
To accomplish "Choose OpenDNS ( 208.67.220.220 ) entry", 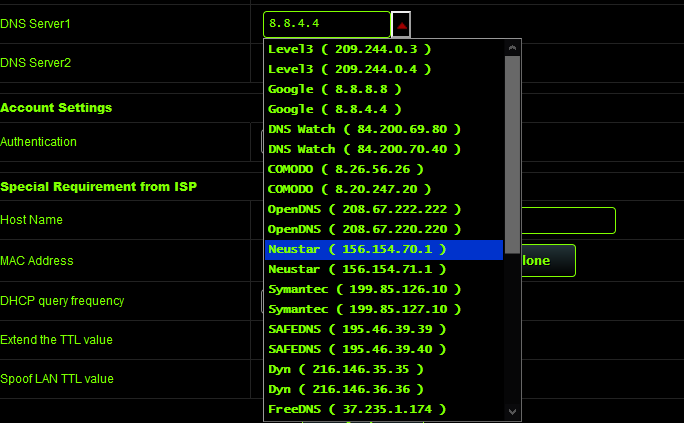I will 384,230.
